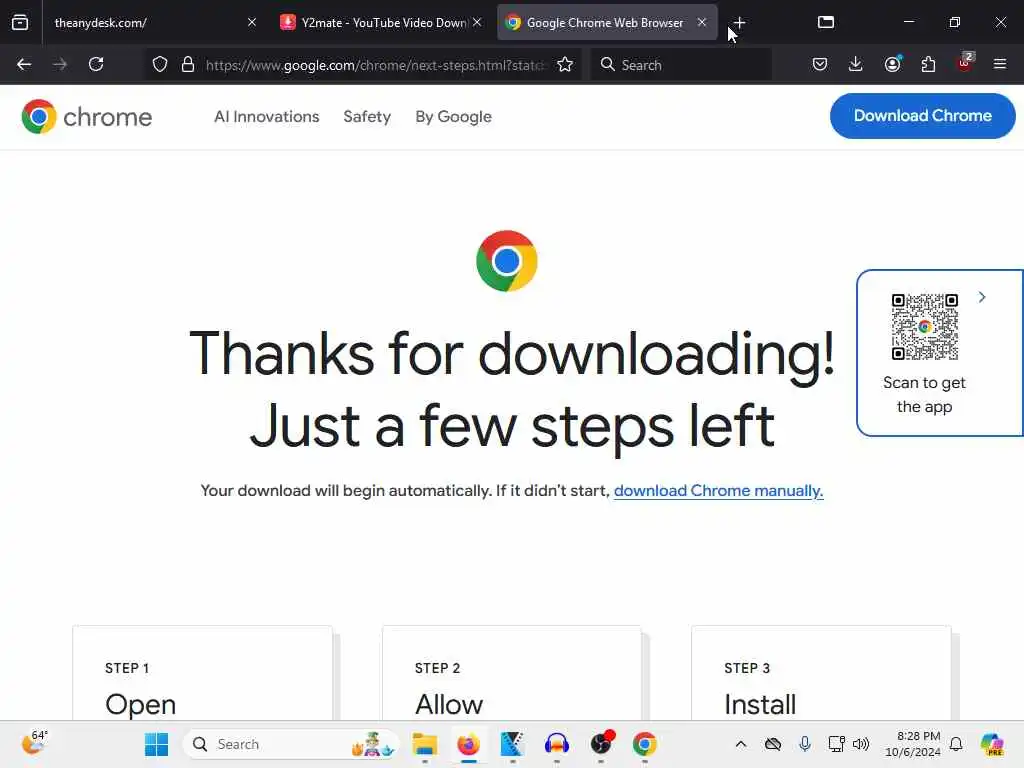Screen dimensions: 1024x768
Task: Open the notifications bell
Action: click(956, 744)
